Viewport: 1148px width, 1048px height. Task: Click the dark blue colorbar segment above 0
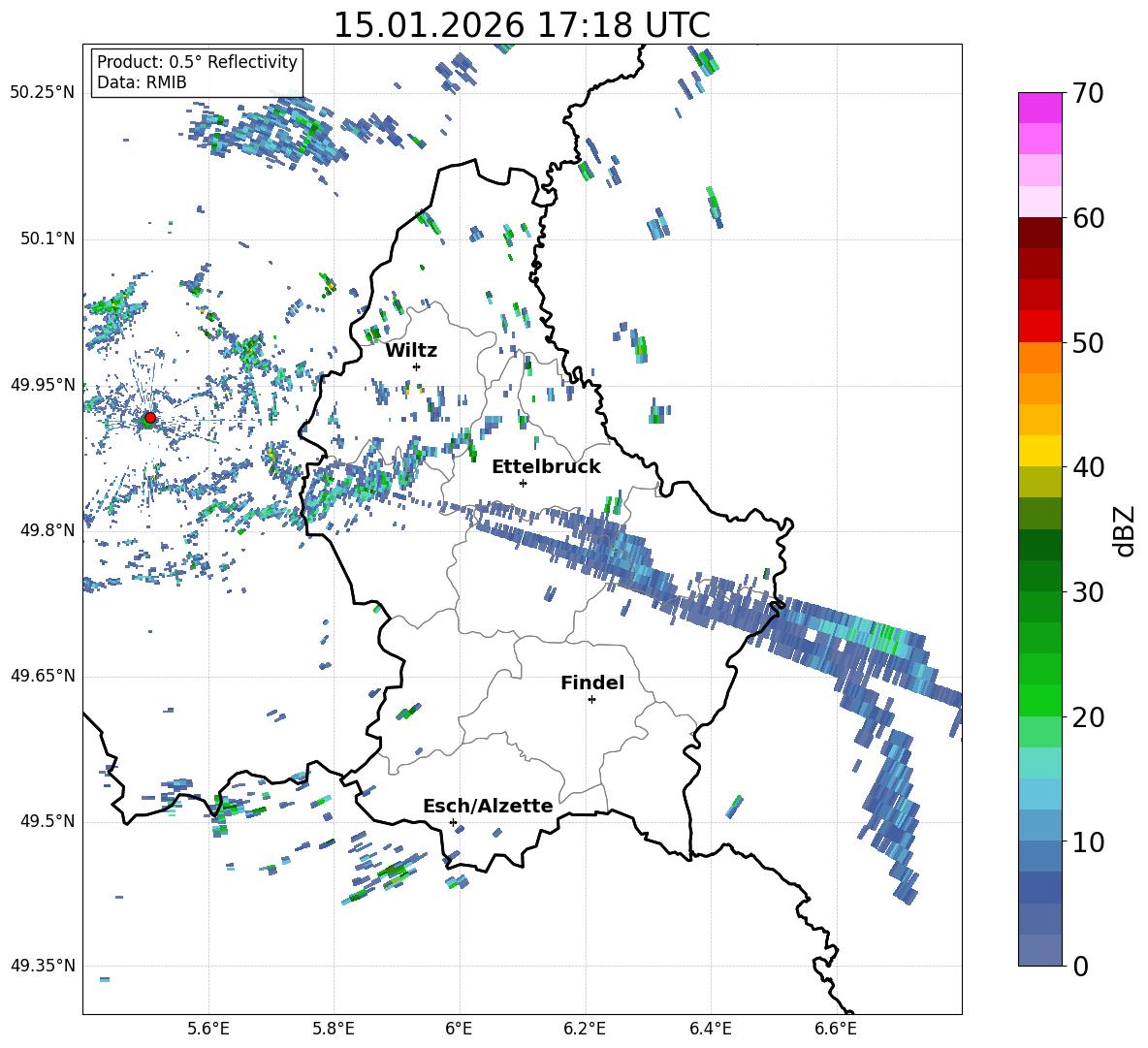click(x=1039, y=950)
